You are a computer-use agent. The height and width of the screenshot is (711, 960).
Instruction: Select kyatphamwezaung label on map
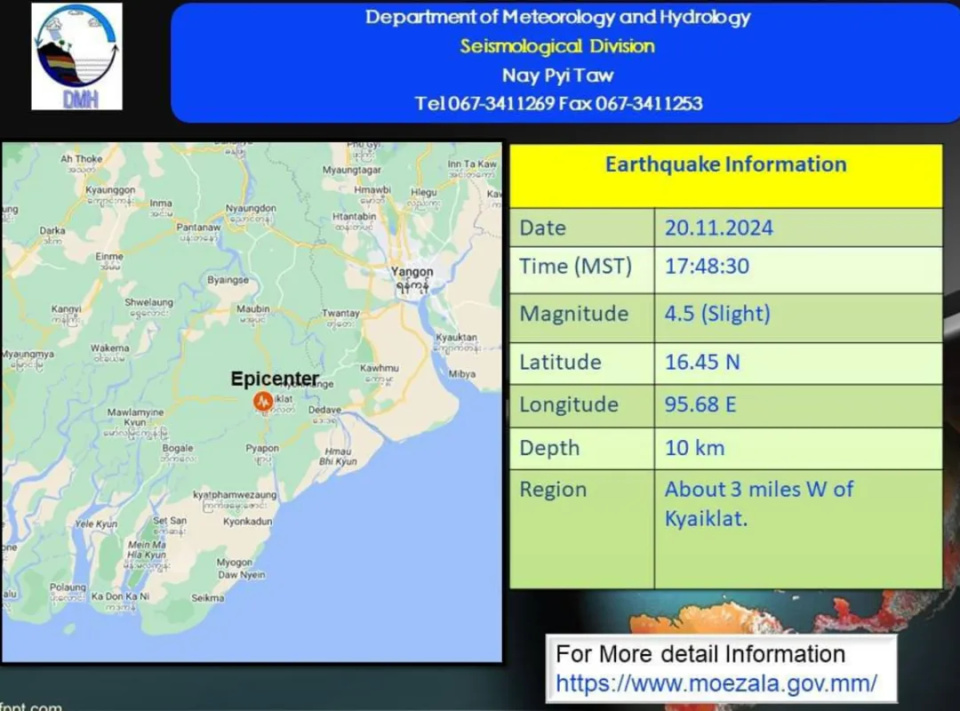coord(234,494)
